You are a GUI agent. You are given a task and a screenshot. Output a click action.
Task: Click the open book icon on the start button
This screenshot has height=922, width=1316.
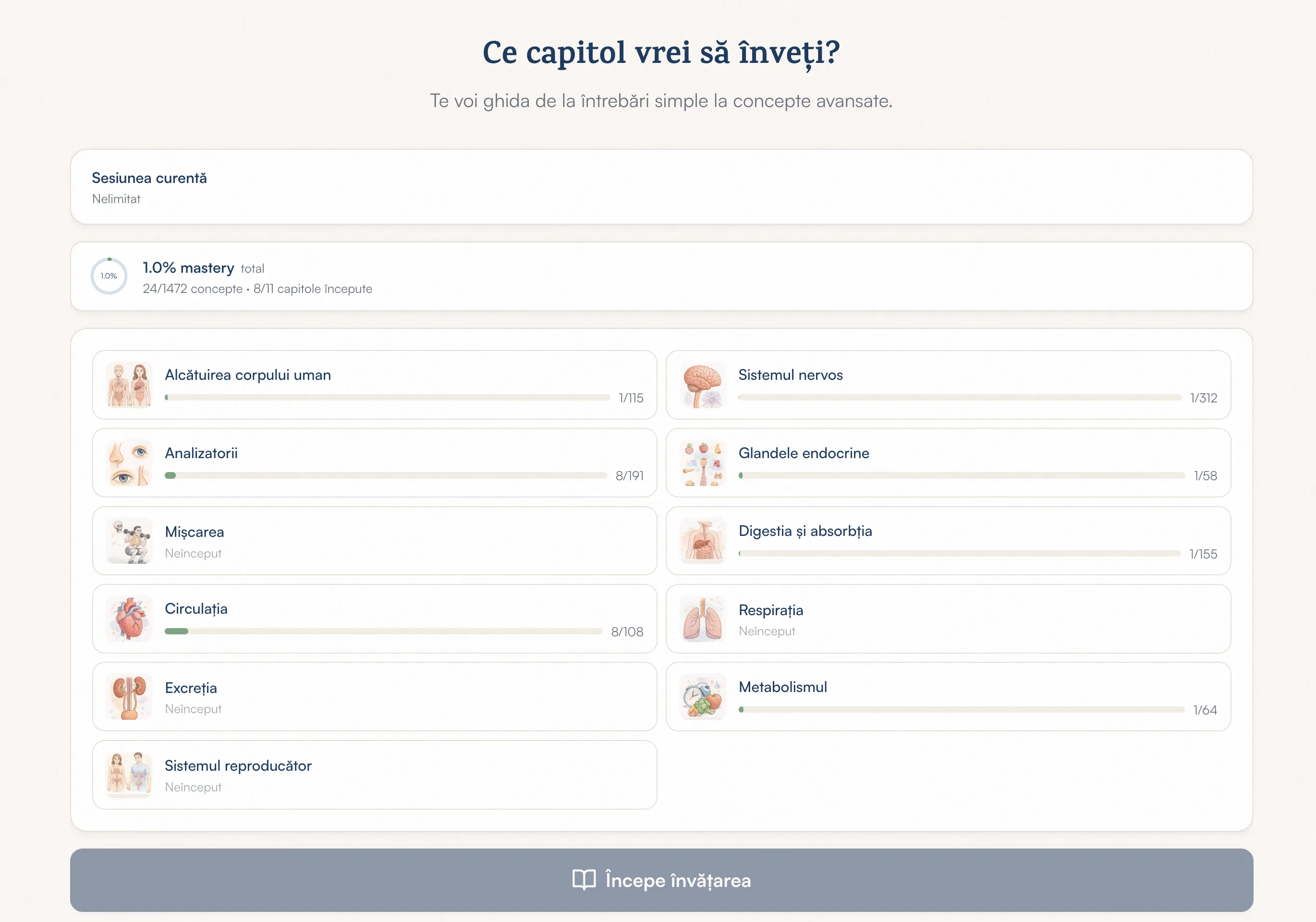tap(584, 880)
